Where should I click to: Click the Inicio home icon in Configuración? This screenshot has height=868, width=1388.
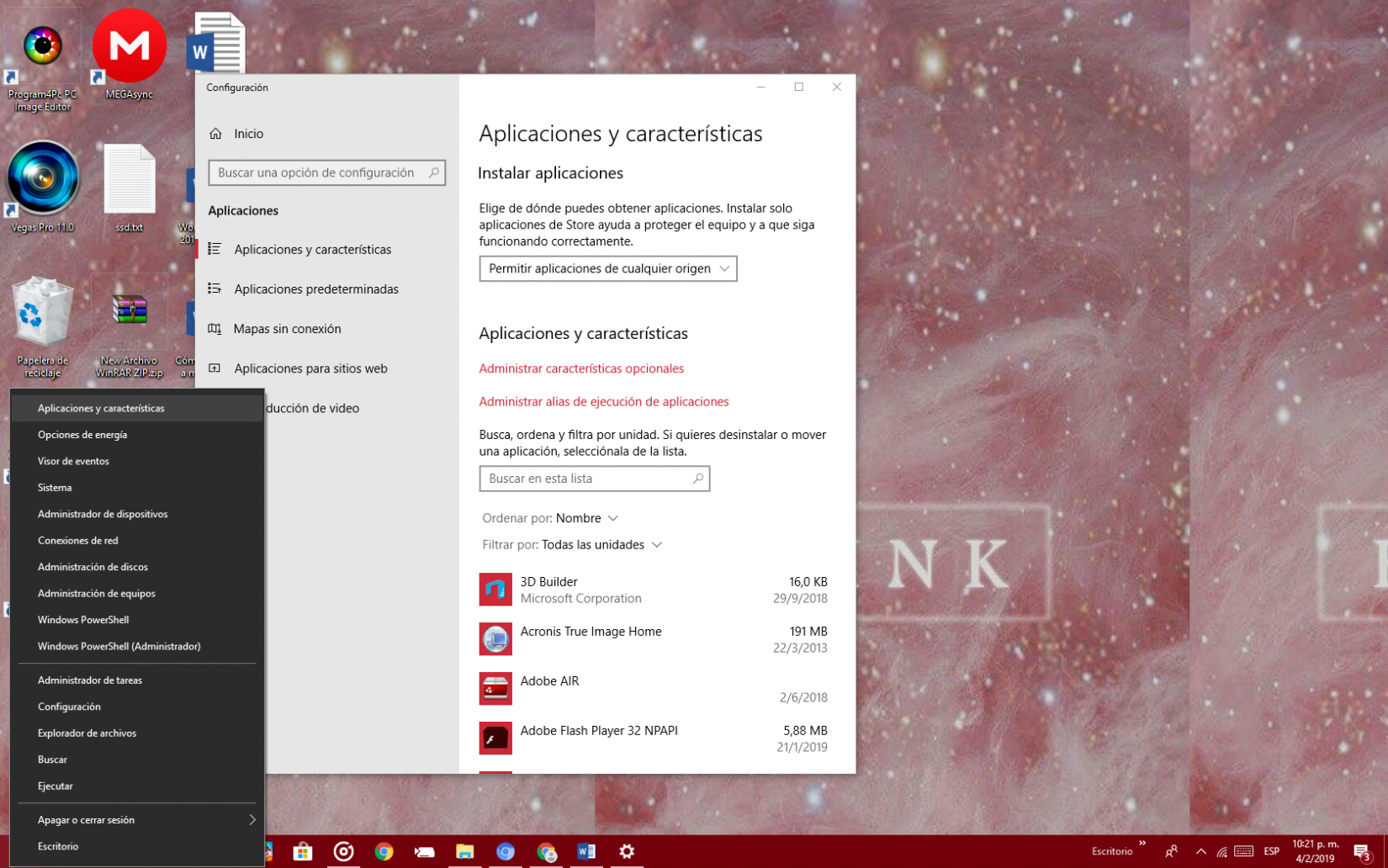click(216, 134)
